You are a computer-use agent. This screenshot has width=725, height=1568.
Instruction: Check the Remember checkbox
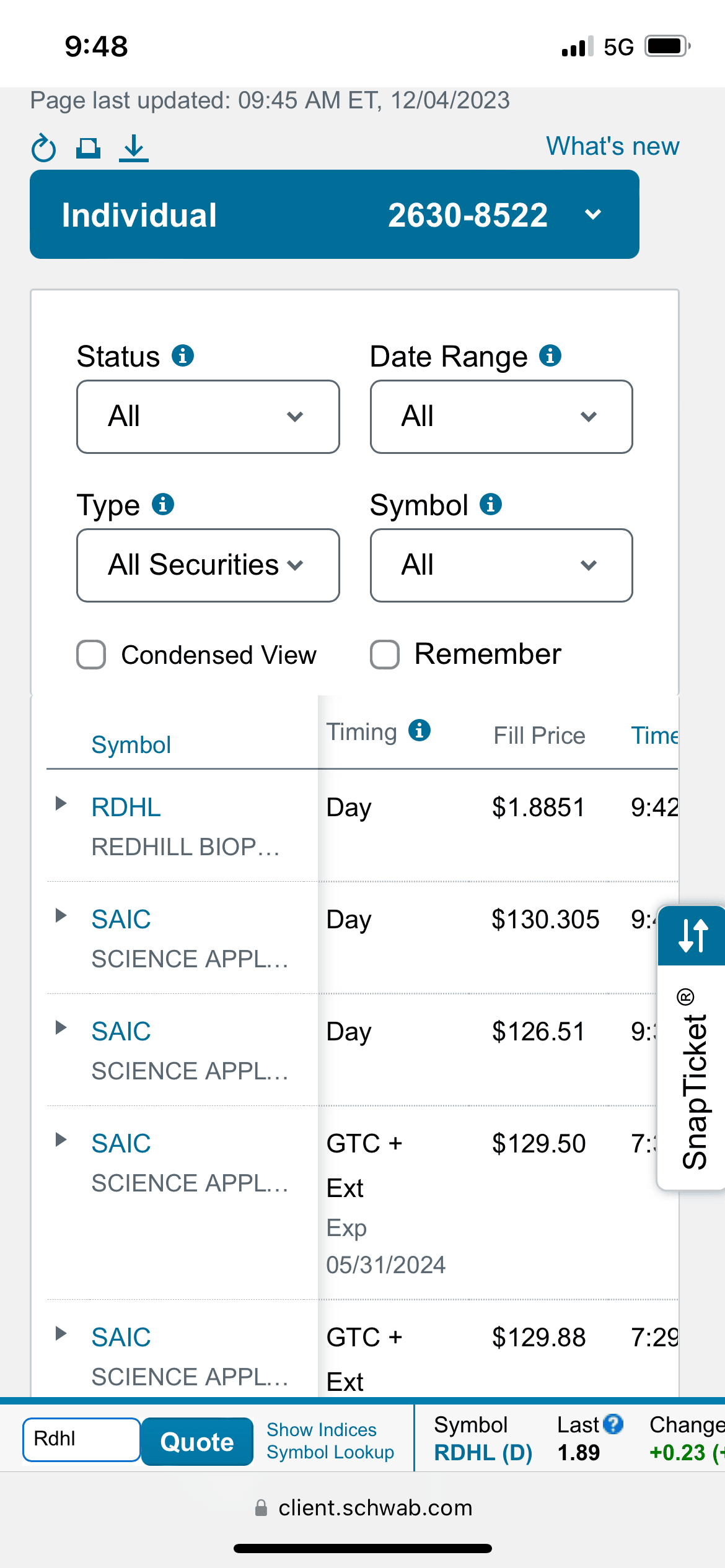pyautogui.click(x=385, y=655)
